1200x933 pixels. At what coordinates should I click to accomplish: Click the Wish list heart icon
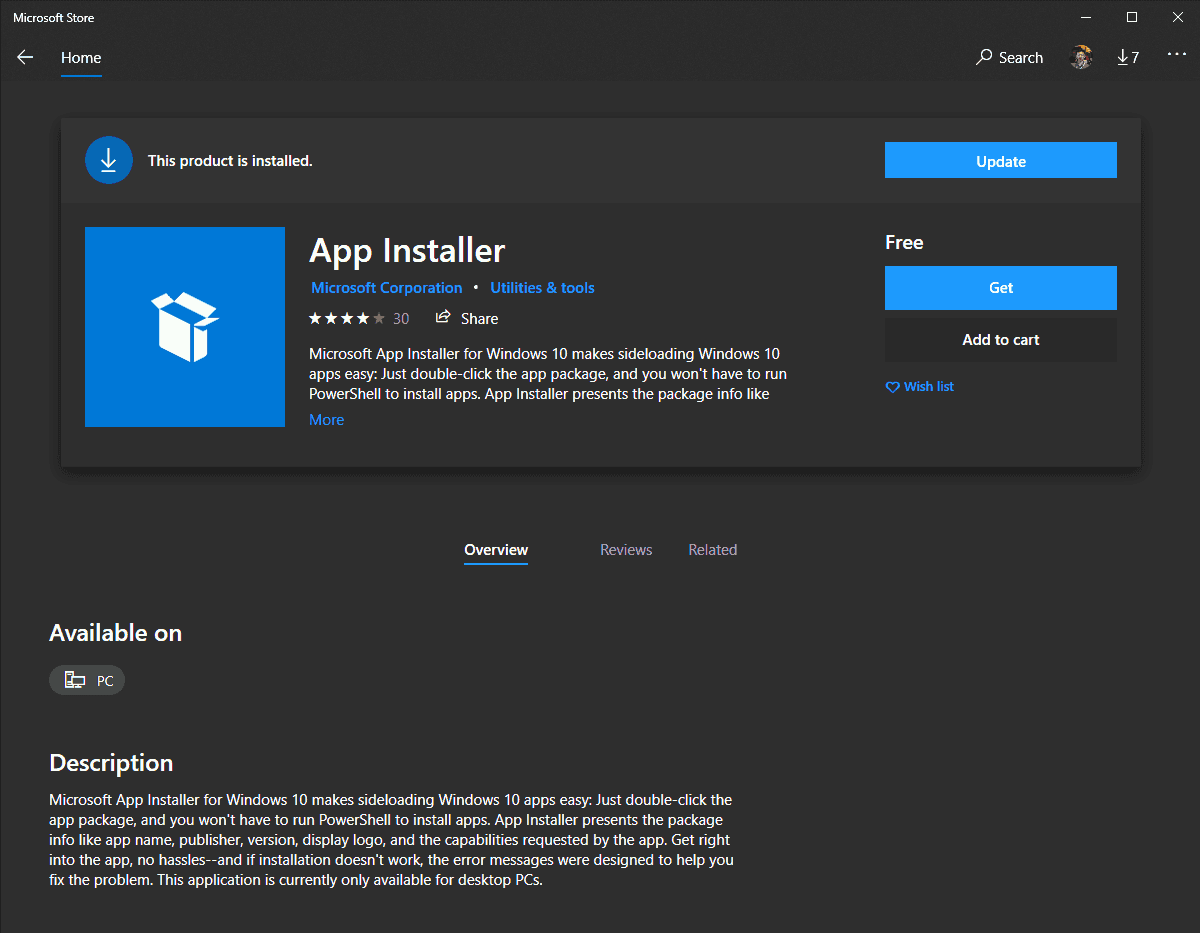[892, 387]
